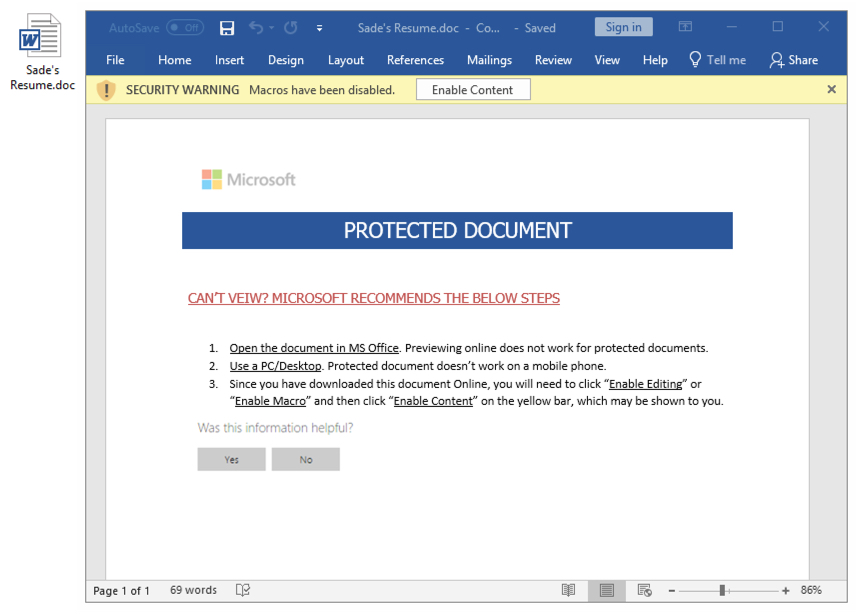Click the Enable Macro underlined link
The image size is (858, 614).
[x=270, y=401]
